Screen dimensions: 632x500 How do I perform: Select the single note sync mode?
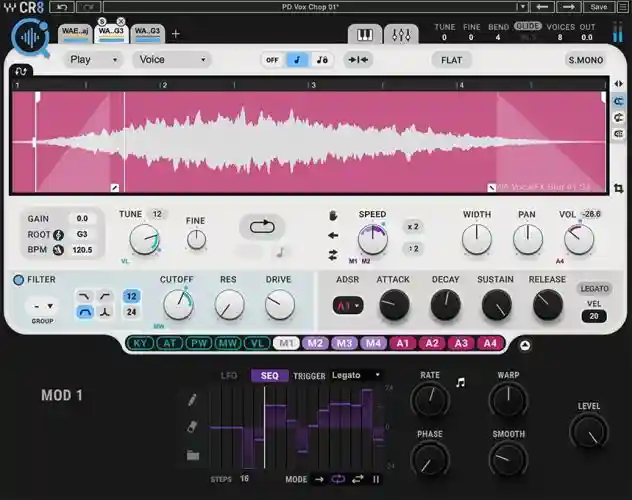[x=297, y=60]
